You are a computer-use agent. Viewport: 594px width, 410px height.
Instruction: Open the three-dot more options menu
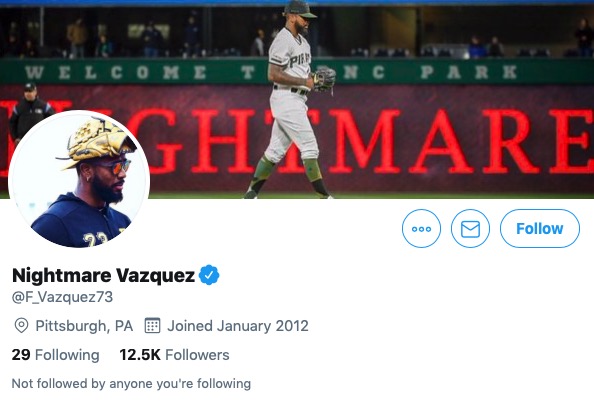point(421,228)
